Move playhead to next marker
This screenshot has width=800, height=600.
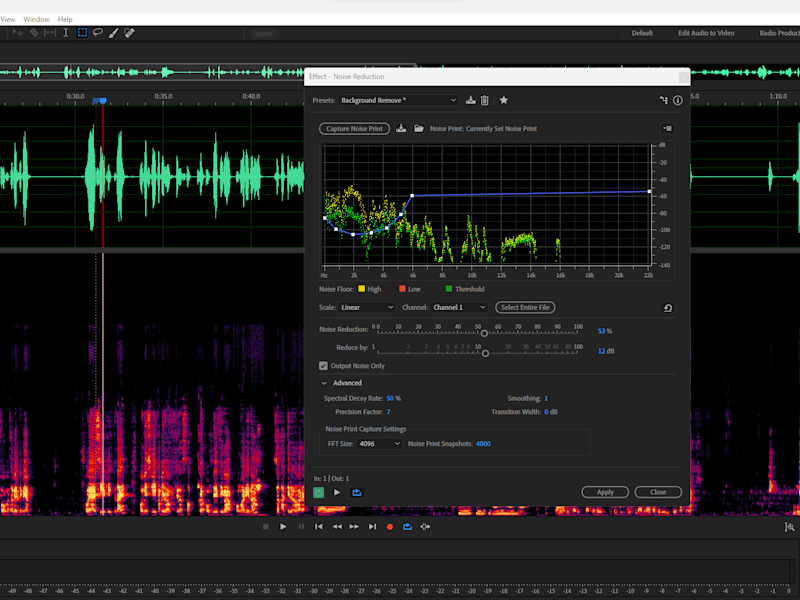pyautogui.click(x=372, y=527)
